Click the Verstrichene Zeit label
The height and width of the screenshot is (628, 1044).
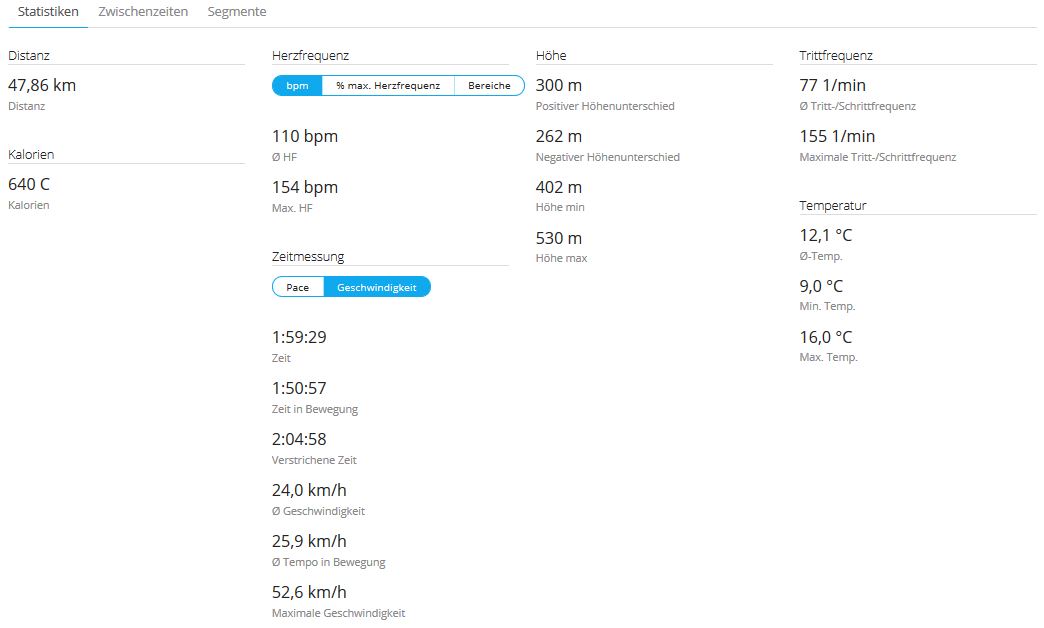314,460
